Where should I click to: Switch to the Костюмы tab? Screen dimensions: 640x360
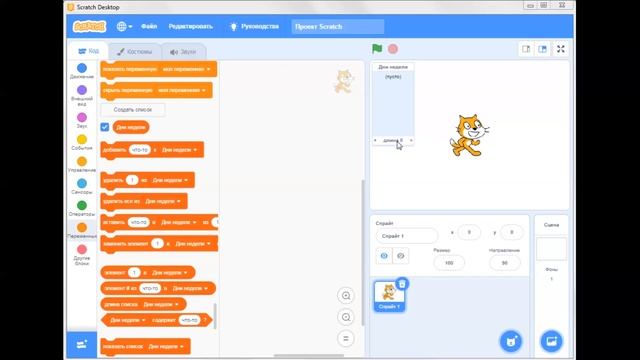[x=135, y=52]
